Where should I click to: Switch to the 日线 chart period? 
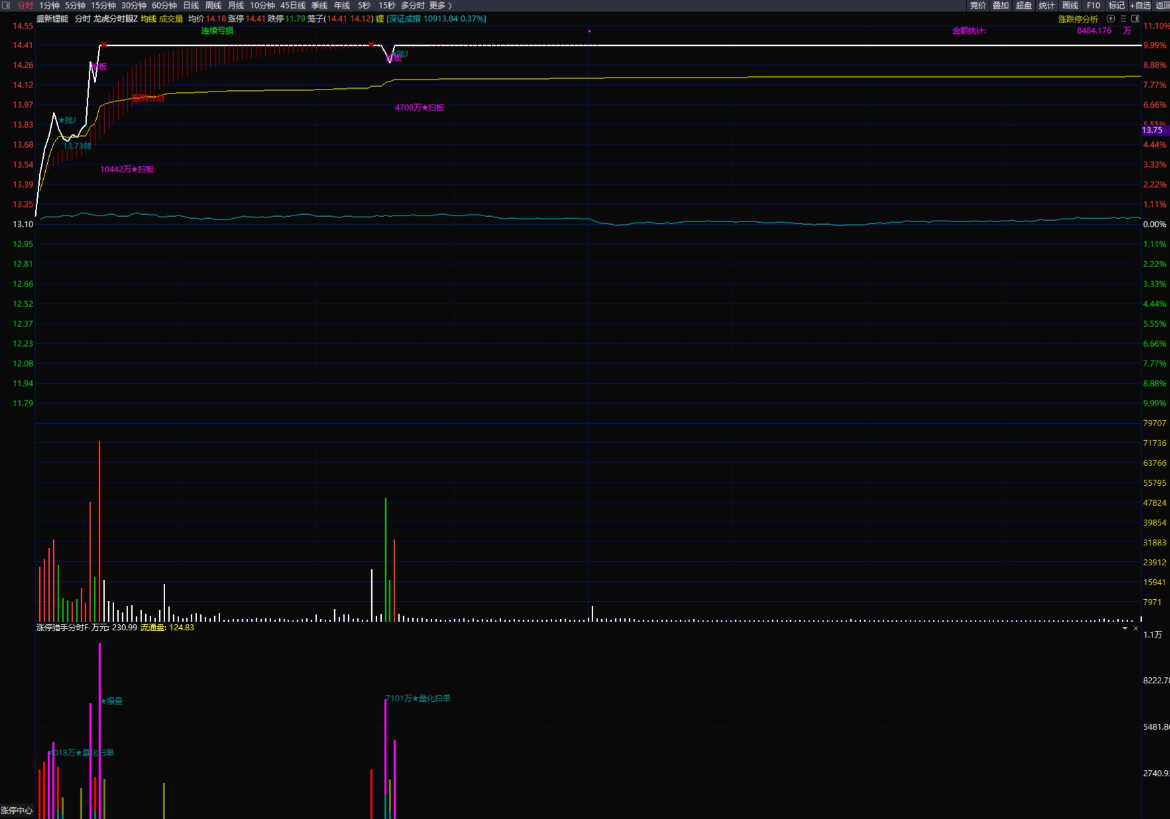(190, 5)
